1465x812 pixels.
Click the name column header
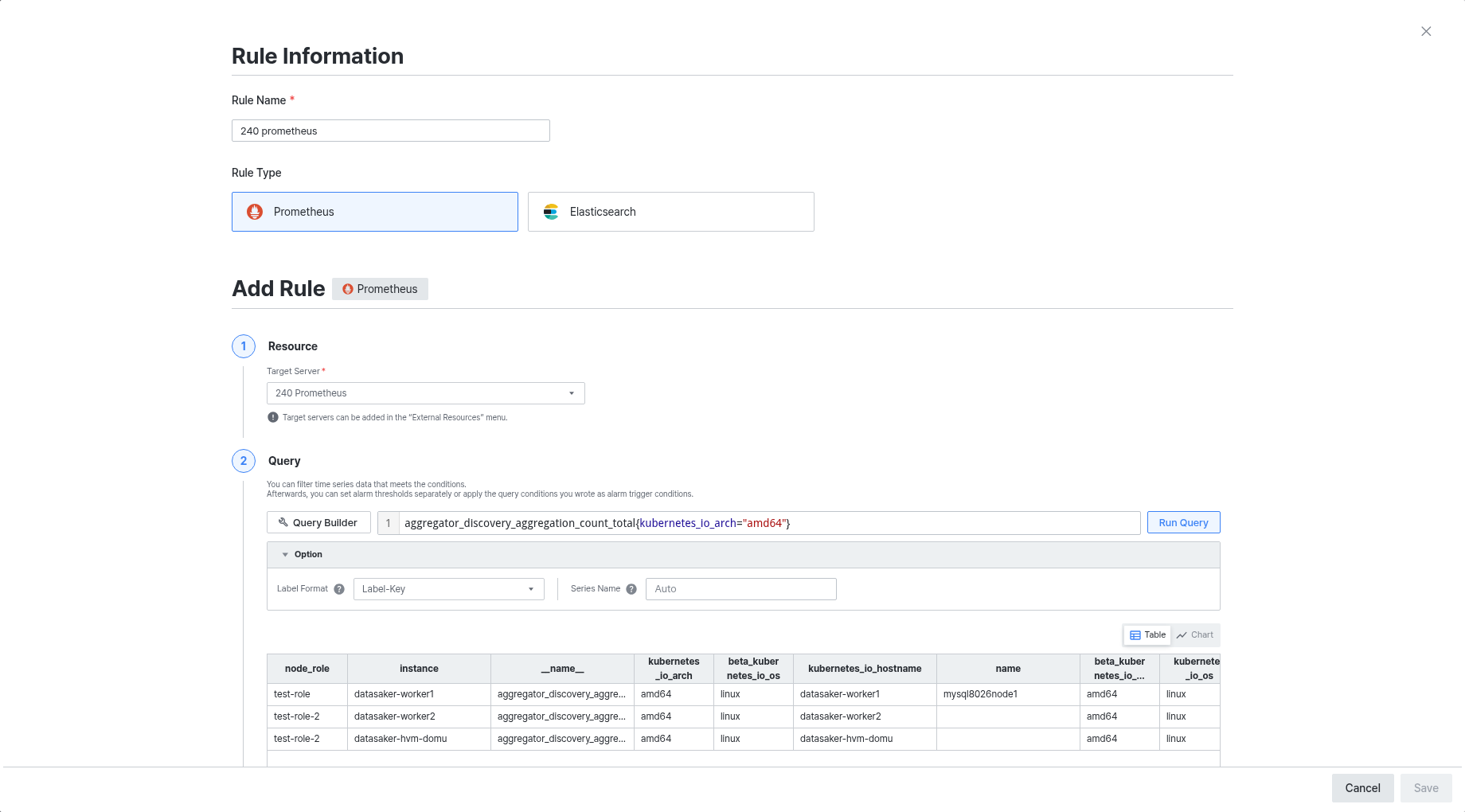tap(1008, 669)
